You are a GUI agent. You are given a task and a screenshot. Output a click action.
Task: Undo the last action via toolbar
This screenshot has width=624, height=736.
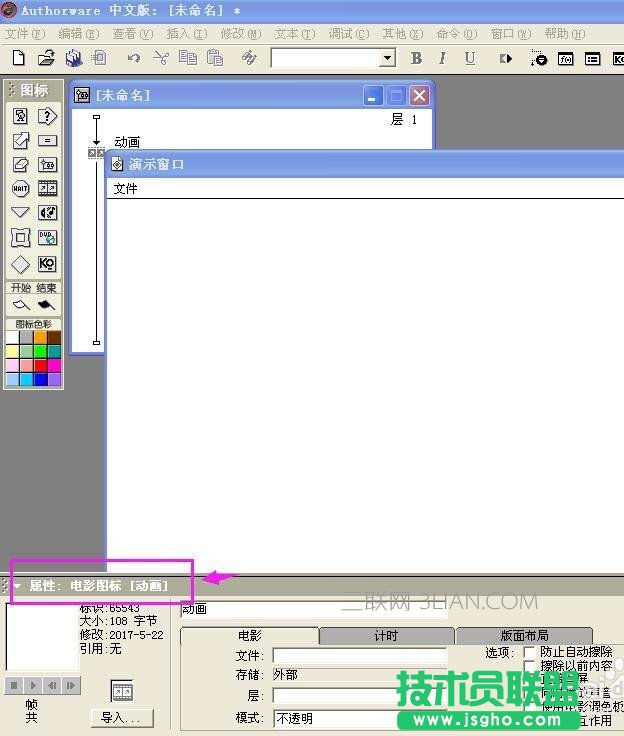click(x=134, y=58)
